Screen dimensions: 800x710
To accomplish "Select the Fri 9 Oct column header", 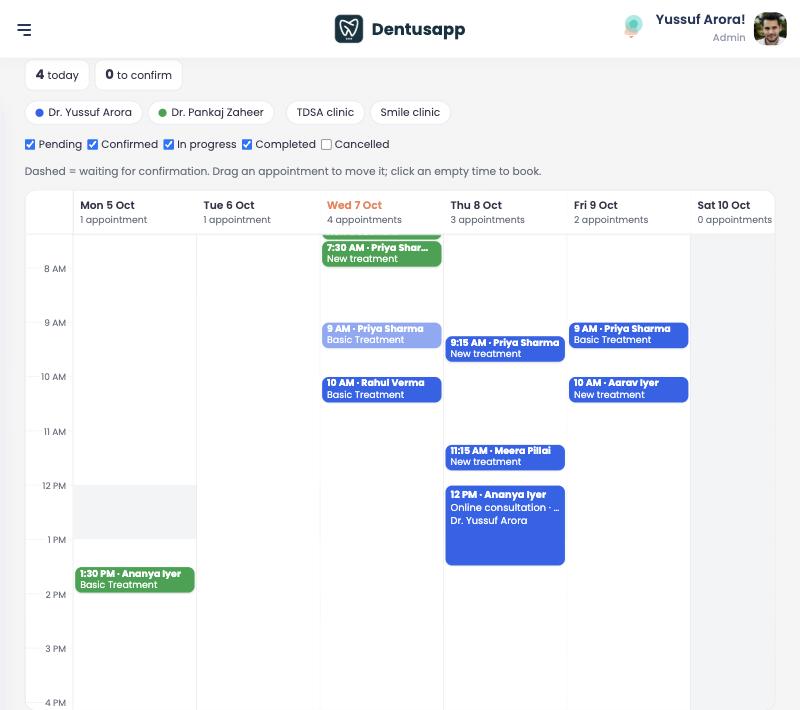I will (629, 212).
